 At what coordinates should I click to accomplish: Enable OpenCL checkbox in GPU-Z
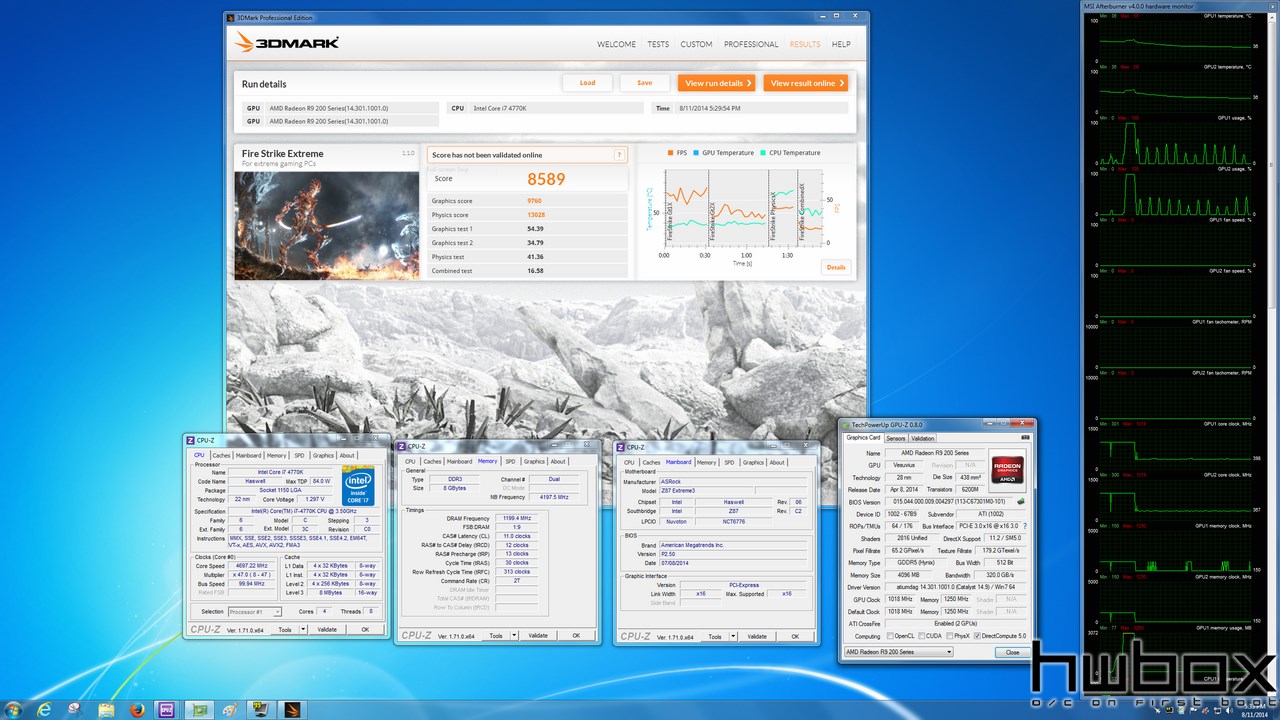click(889, 636)
